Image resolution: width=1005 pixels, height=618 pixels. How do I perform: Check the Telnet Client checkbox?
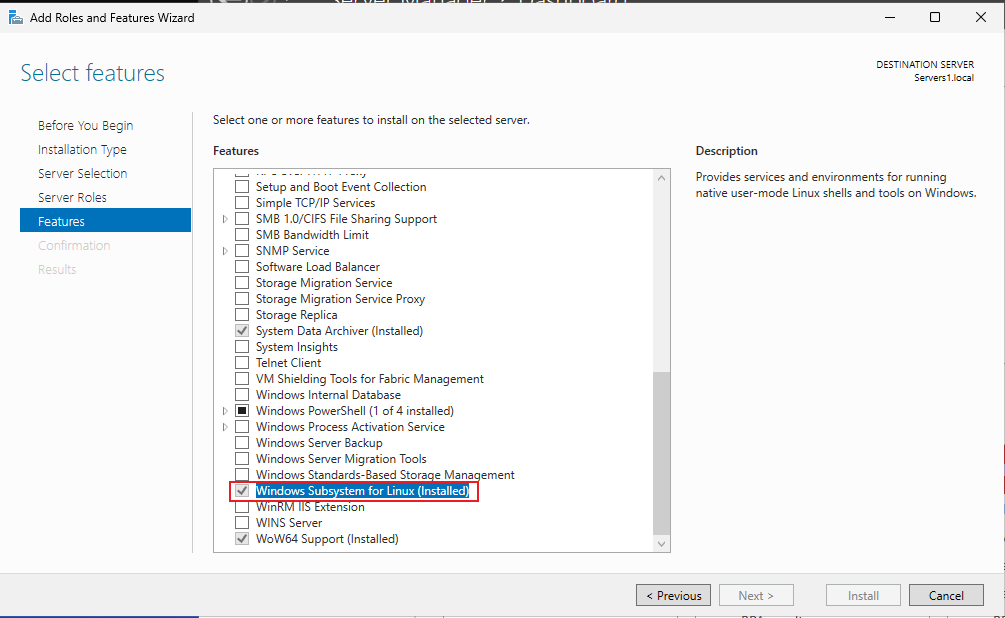242,363
